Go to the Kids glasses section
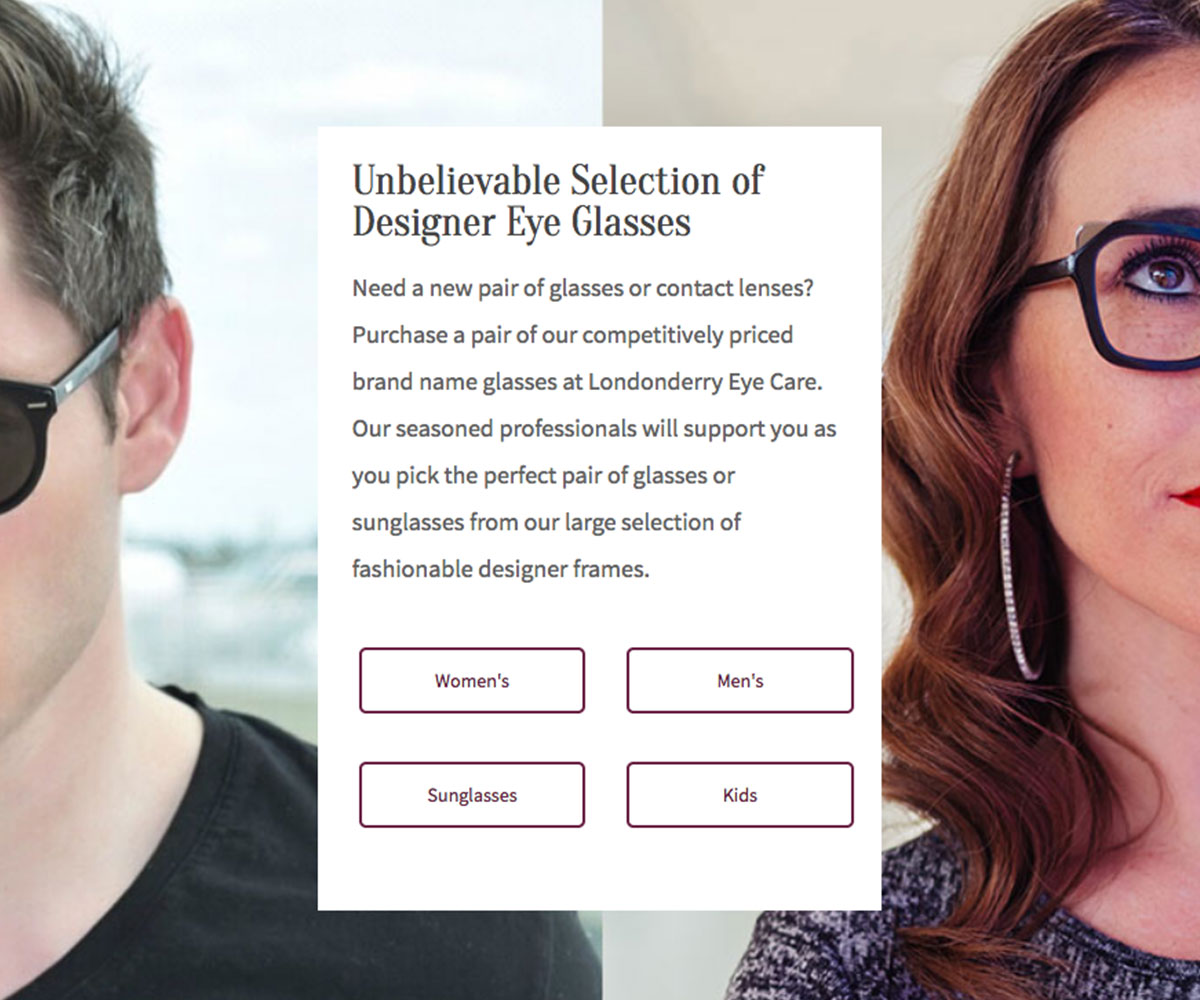Viewport: 1200px width, 1000px height. (x=740, y=796)
